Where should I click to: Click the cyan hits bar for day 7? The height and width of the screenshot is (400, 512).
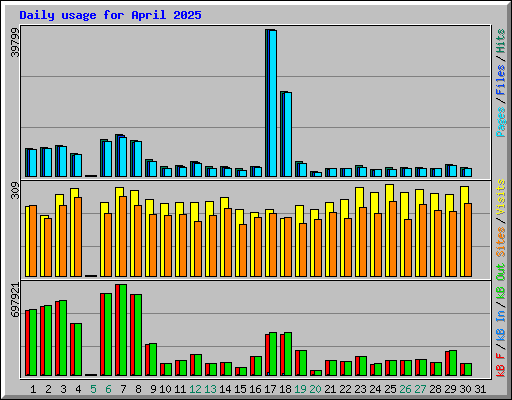[x=123, y=157]
